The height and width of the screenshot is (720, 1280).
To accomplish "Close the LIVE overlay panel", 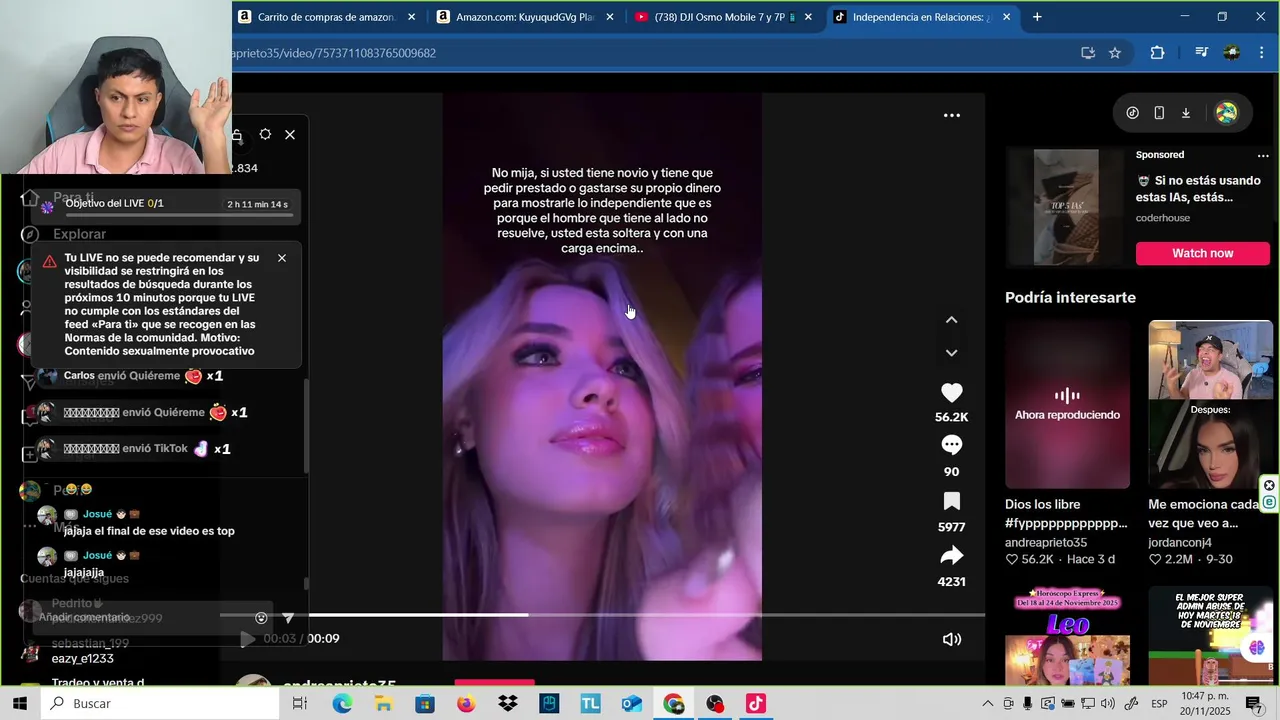I will 290,134.
